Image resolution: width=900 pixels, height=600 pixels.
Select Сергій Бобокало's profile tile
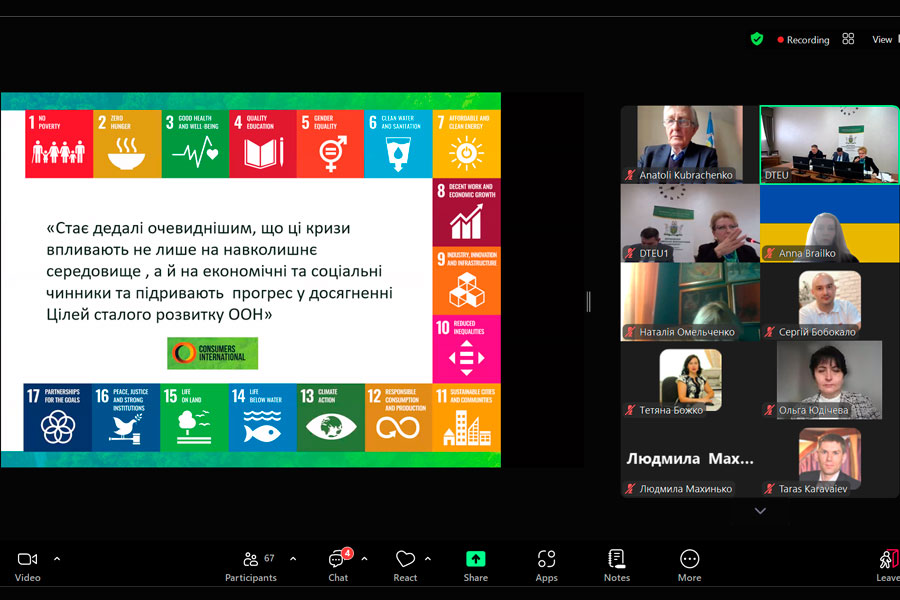coord(829,302)
